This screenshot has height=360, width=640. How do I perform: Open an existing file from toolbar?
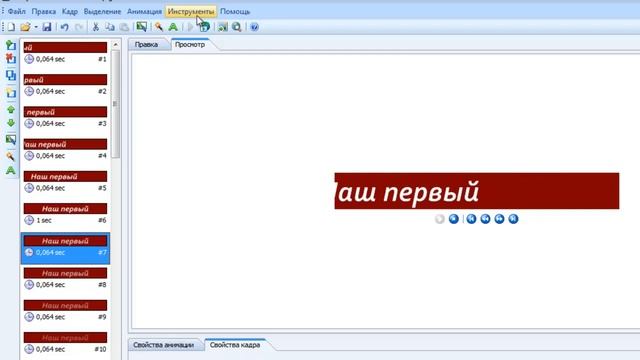pyautogui.click(x=25, y=27)
